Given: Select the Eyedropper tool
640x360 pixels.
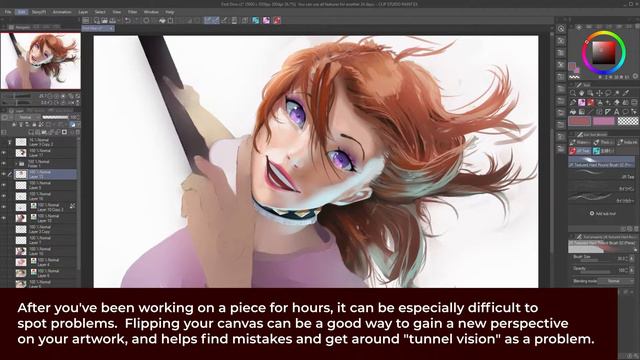Looking at the screenshot, I should (626, 93).
